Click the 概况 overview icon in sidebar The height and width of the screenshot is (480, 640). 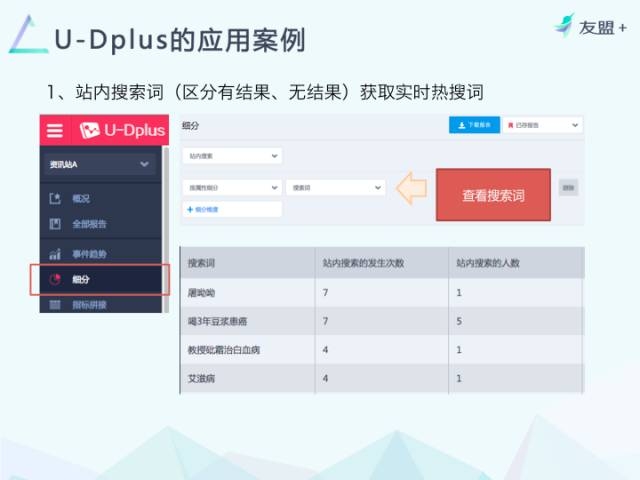55,199
